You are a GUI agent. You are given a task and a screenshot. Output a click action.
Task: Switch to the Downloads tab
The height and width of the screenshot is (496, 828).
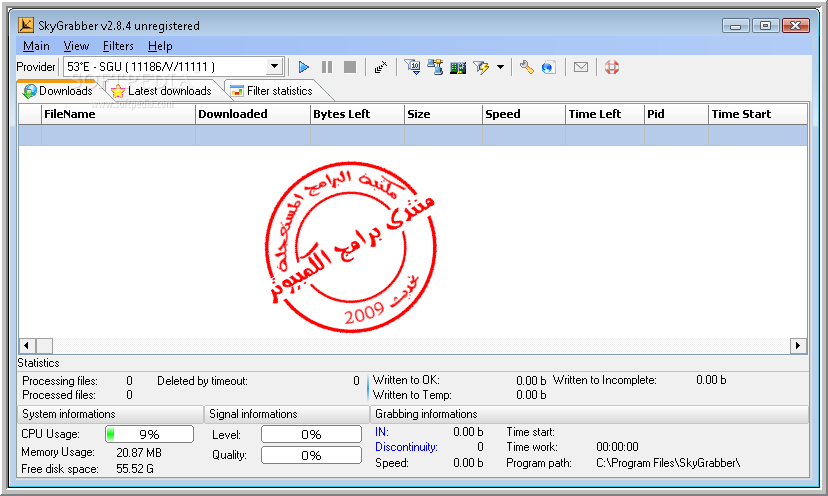pyautogui.click(x=58, y=91)
